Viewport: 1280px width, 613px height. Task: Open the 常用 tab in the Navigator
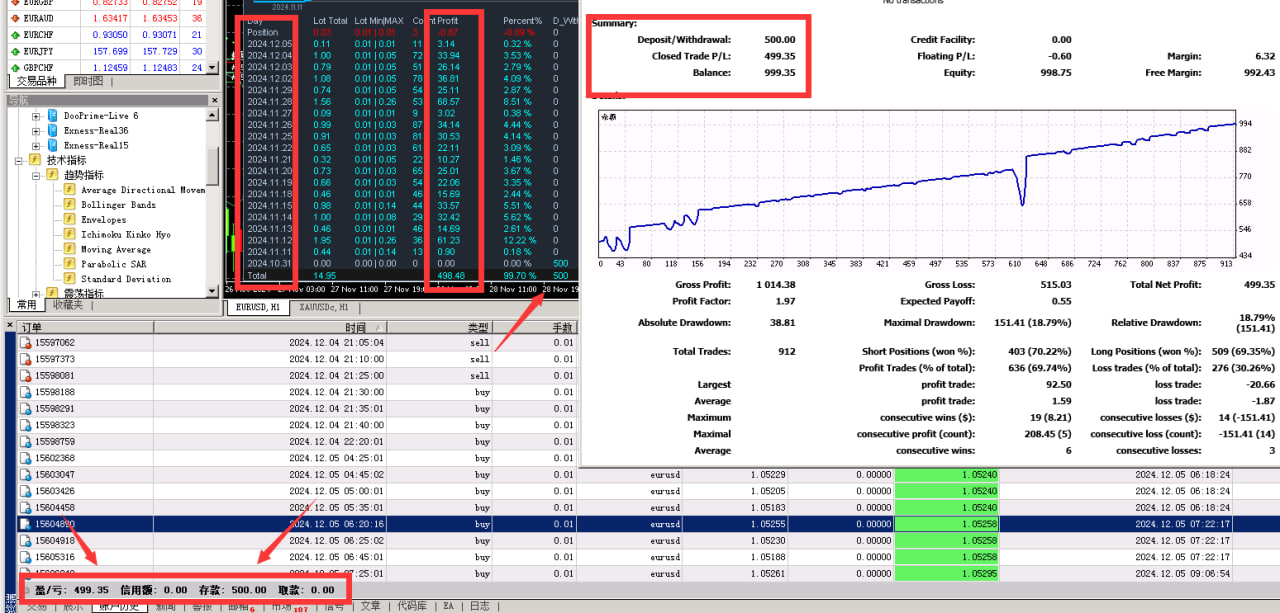[26, 305]
